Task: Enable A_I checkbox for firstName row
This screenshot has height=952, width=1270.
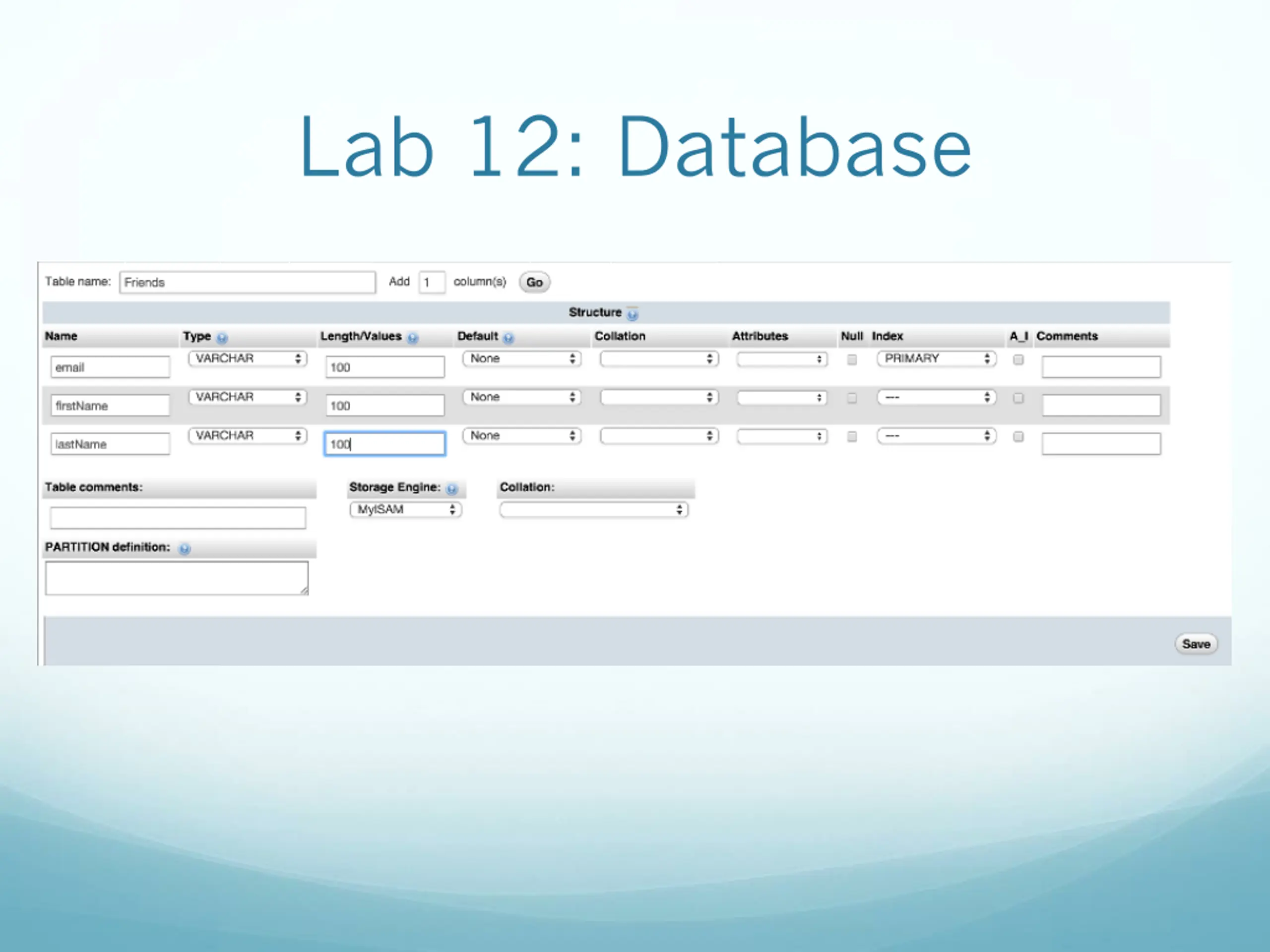Action: (1018, 398)
